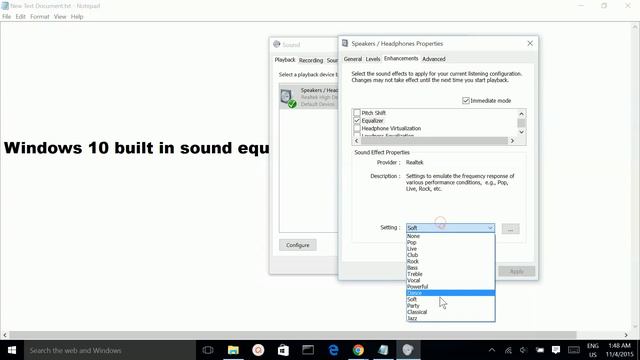Screen dimensions: 640x360
Task: Open the Notepad Help menu
Action: [x=77, y=17]
